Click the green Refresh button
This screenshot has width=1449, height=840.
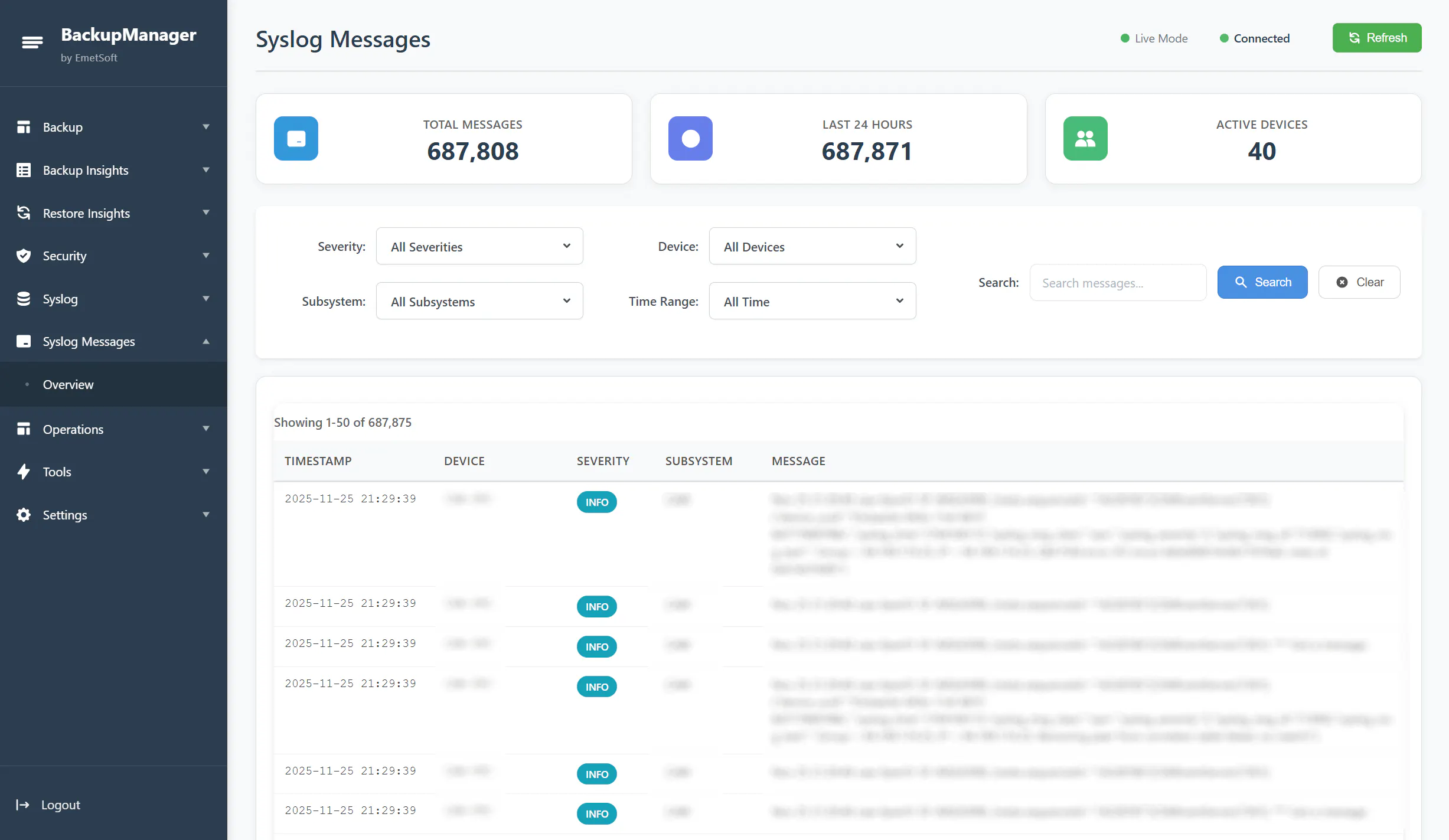1377,38
